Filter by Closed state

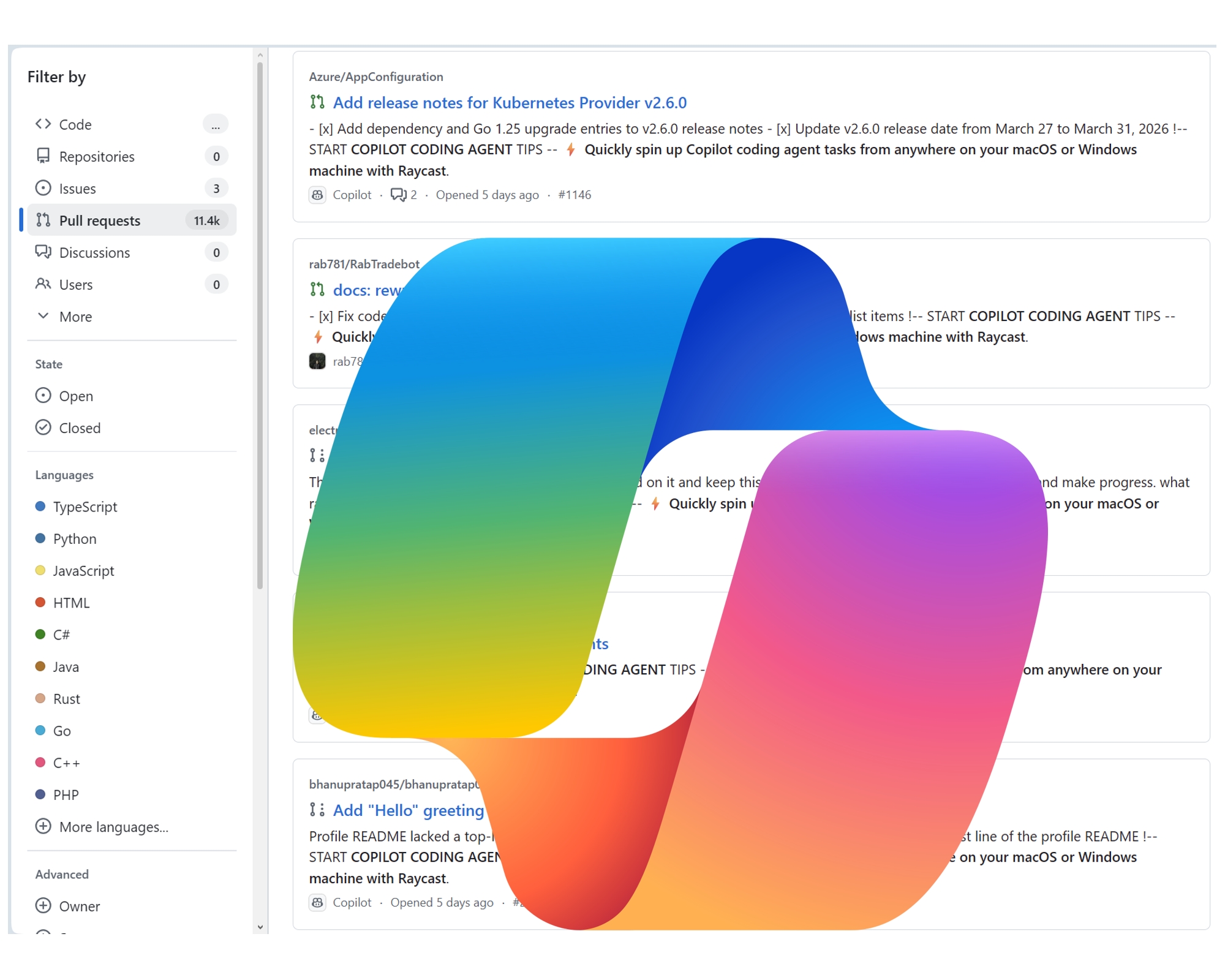79,428
